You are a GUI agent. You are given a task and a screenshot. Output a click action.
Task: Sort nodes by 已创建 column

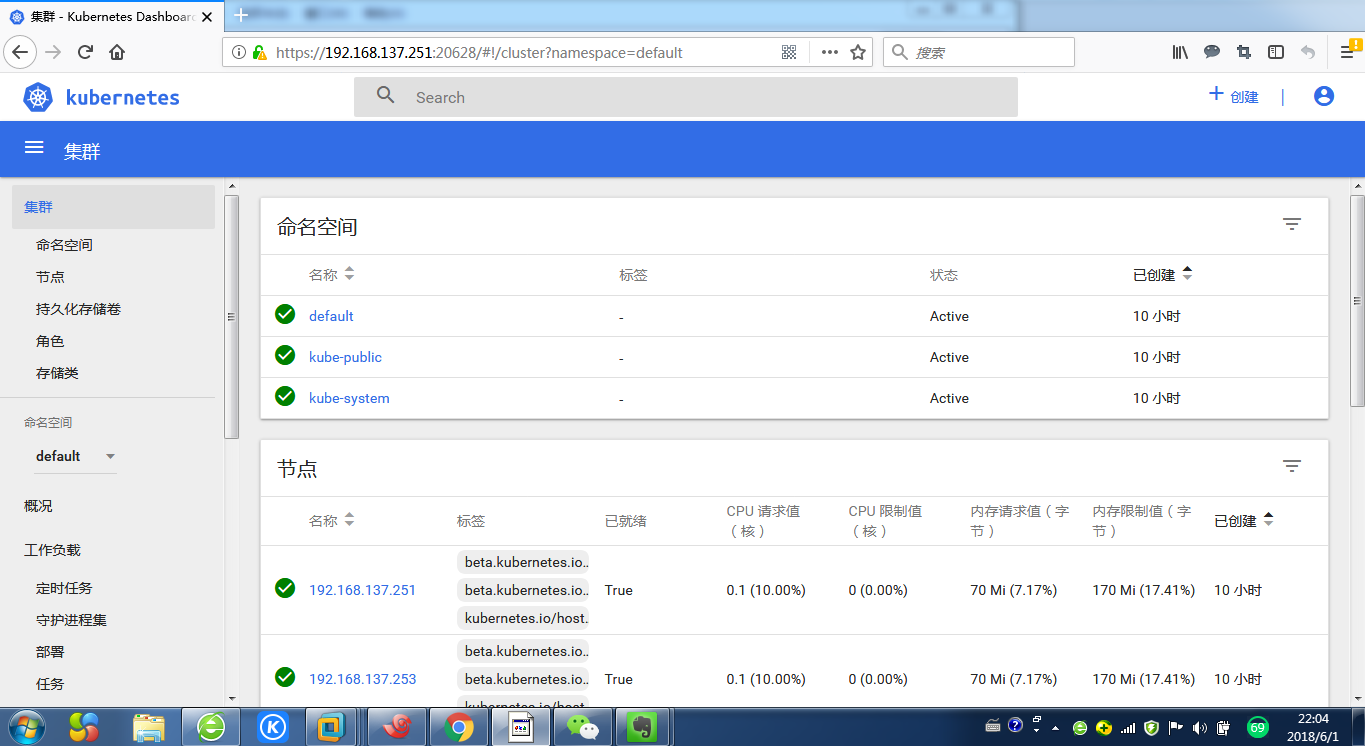pos(1244,521)
